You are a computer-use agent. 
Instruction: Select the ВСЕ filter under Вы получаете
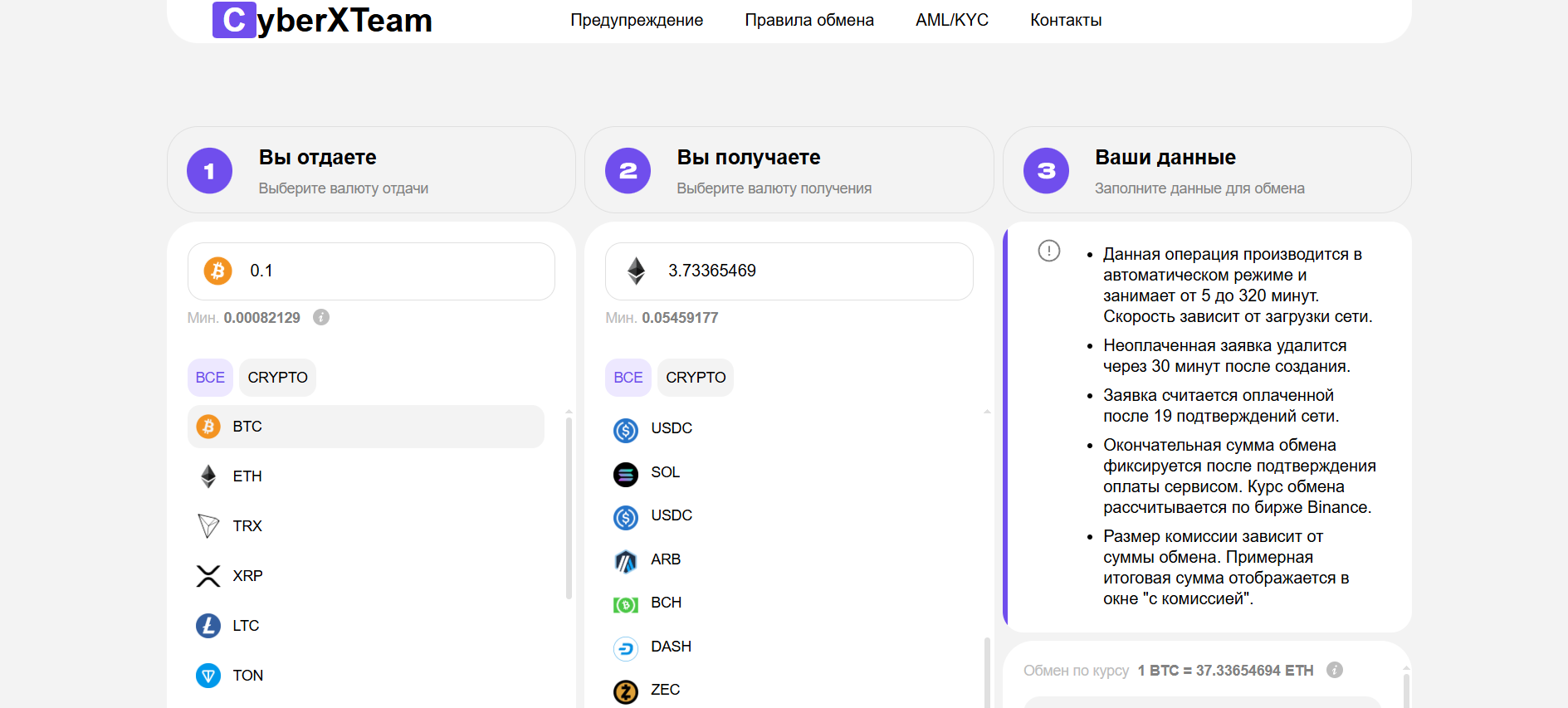[x=628, y=378]
